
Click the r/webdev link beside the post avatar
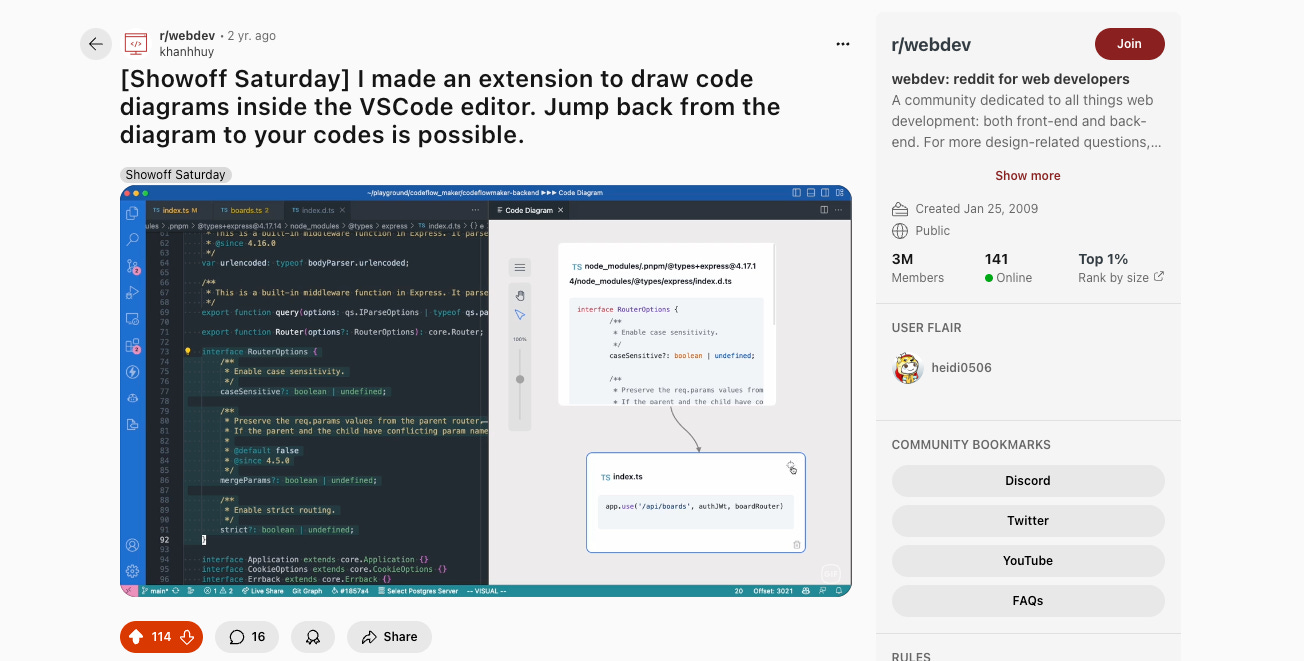tap(187, 36)
